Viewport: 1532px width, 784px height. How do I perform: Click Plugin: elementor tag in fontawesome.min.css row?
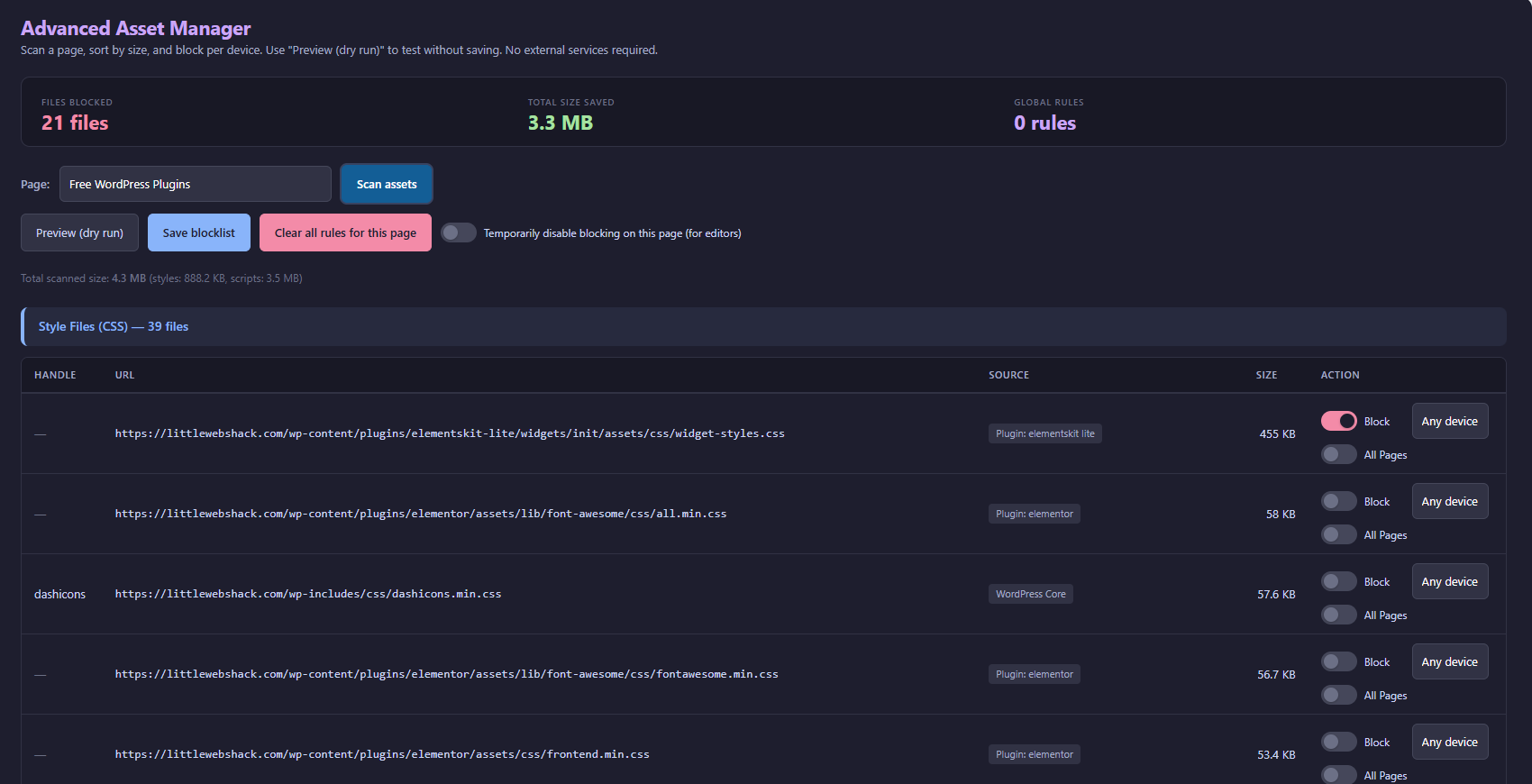click(1034, 674)
